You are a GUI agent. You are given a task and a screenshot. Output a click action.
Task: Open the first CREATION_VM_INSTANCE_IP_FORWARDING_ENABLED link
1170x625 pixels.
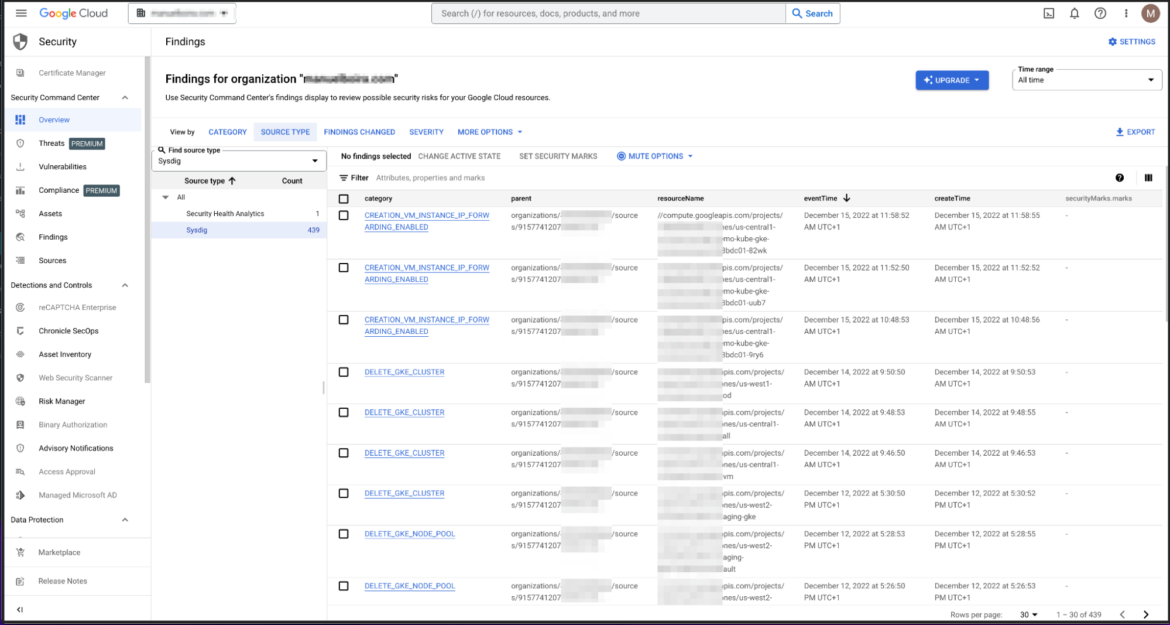pos(427,221)
